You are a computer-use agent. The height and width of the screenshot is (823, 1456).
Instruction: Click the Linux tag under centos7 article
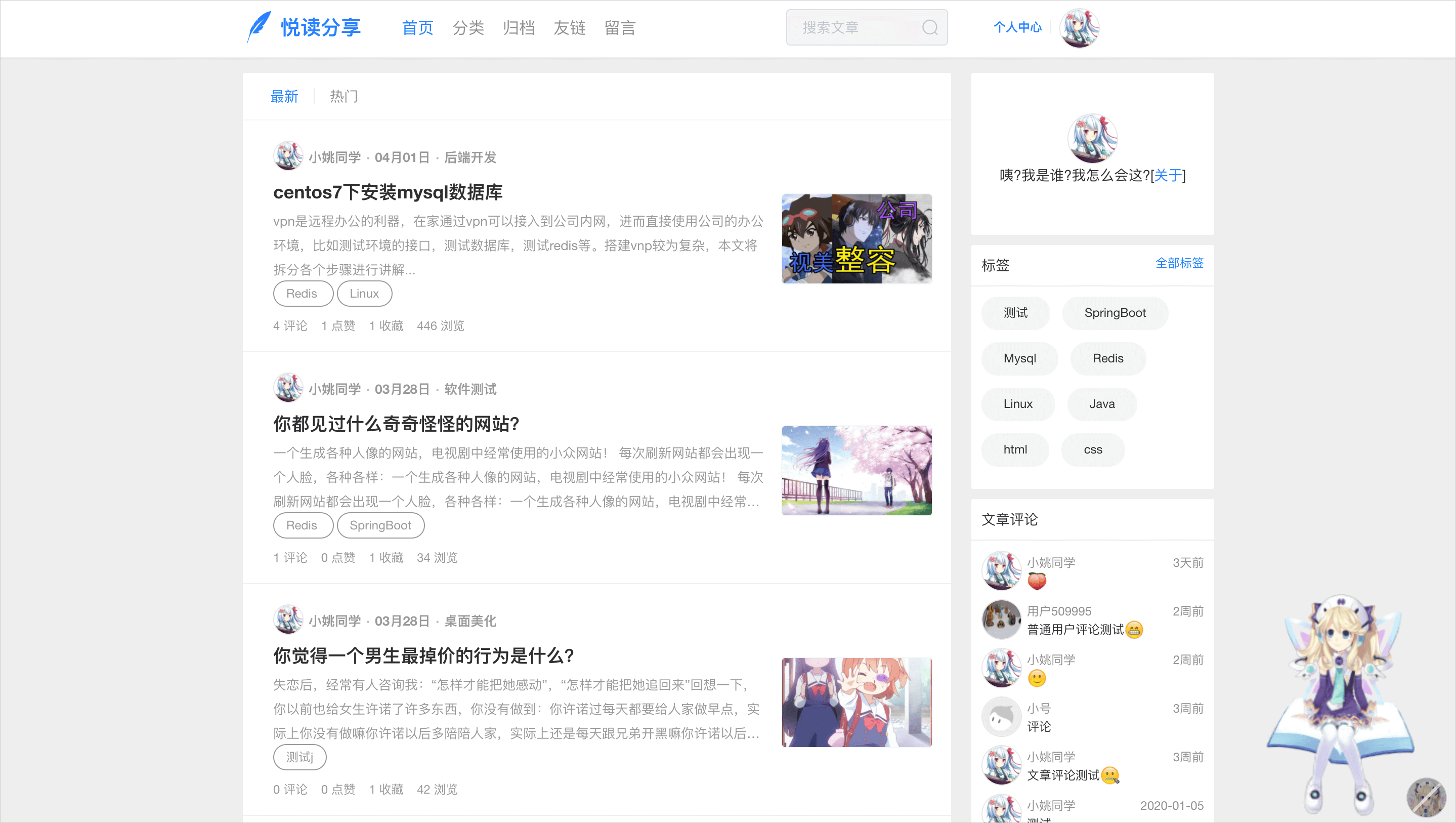coord(364,294)
